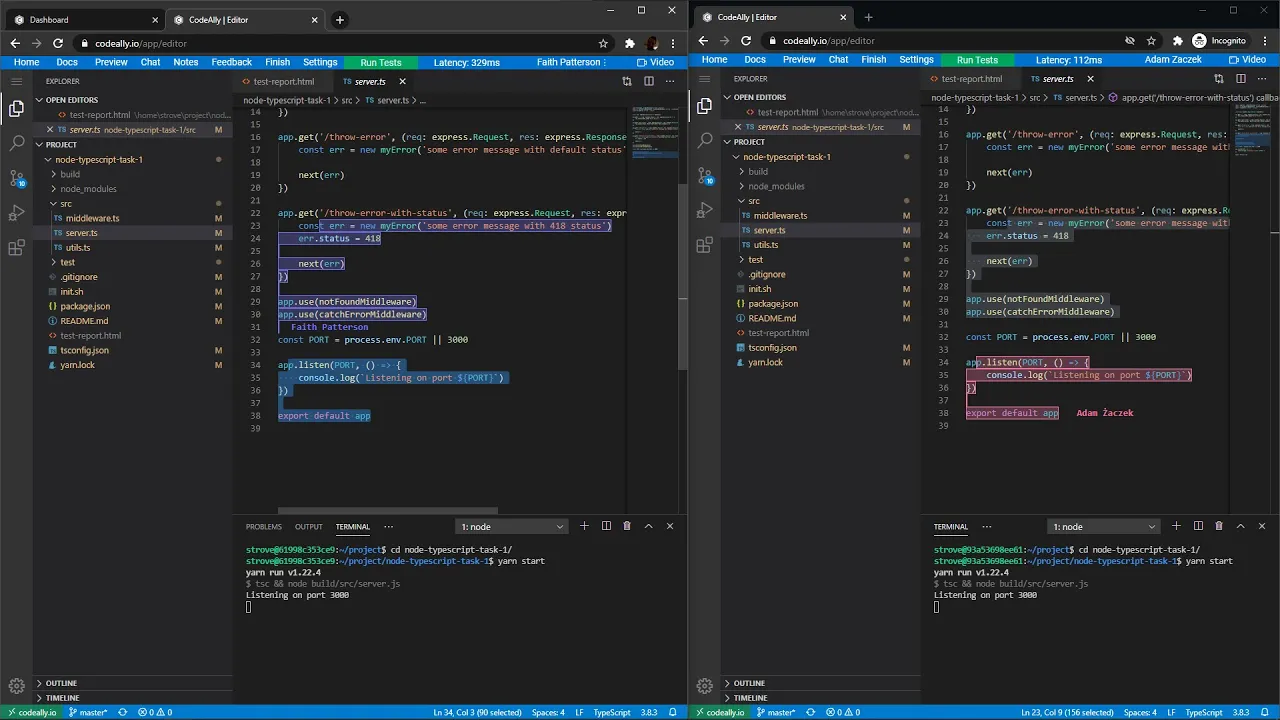This screenshot has width=1280, height=720.
Task: Click Run Tests in right window
Action: [x=977, y=60]
